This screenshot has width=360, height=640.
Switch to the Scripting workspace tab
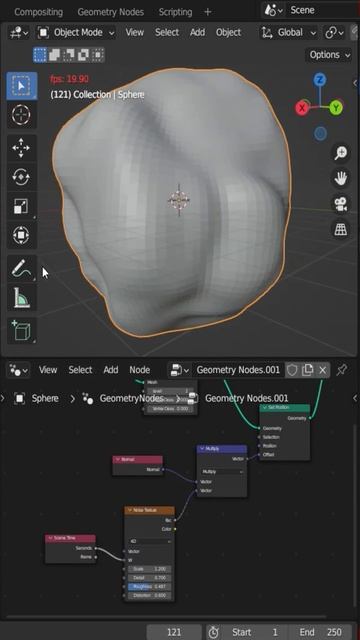pyautogui.click(x=175, y=12)
